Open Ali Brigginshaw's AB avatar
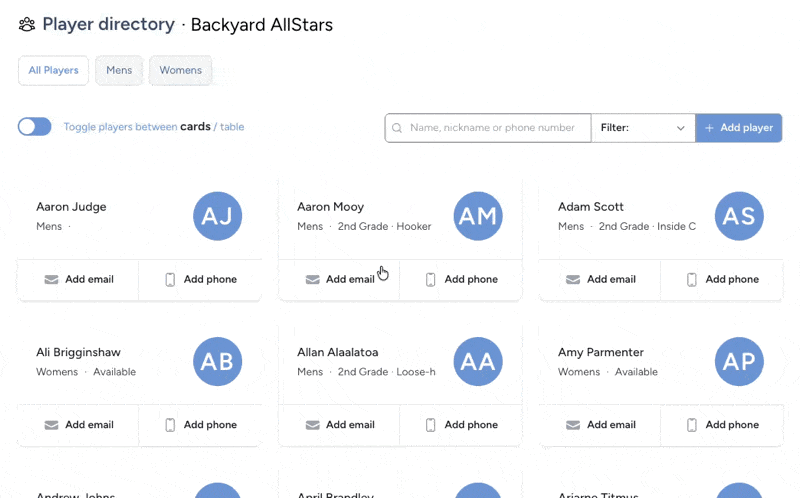The height and width of the screenshot is (498, 800). [x=217, y=361]
